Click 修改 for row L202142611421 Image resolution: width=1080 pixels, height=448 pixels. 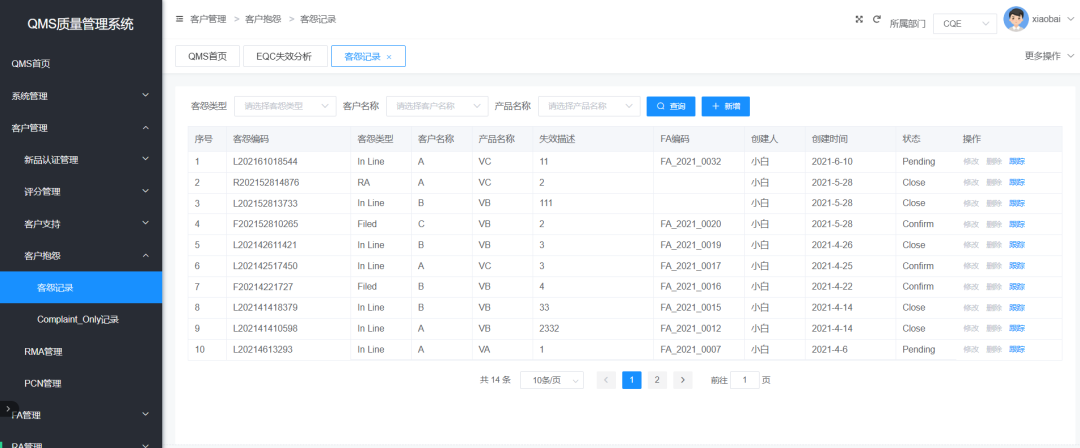(x=971, y=245)
